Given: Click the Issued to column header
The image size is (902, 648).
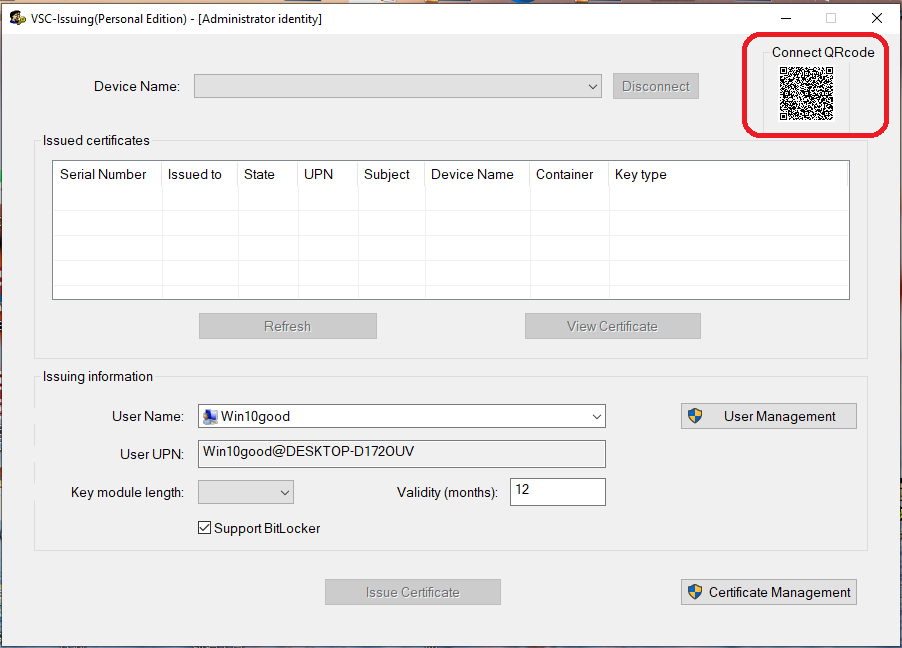Looking at the screenshot, I should 195,174.
